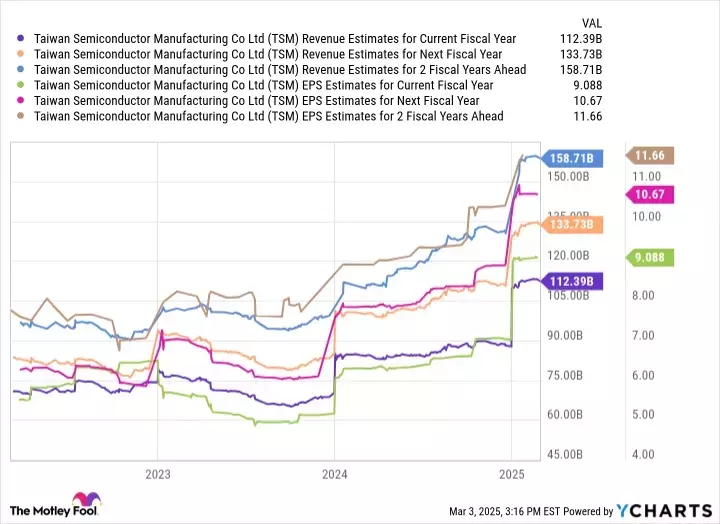The height and width of the screenshot is (524, 720).
Task: Click the VAL column header
Action: [591, 23]
